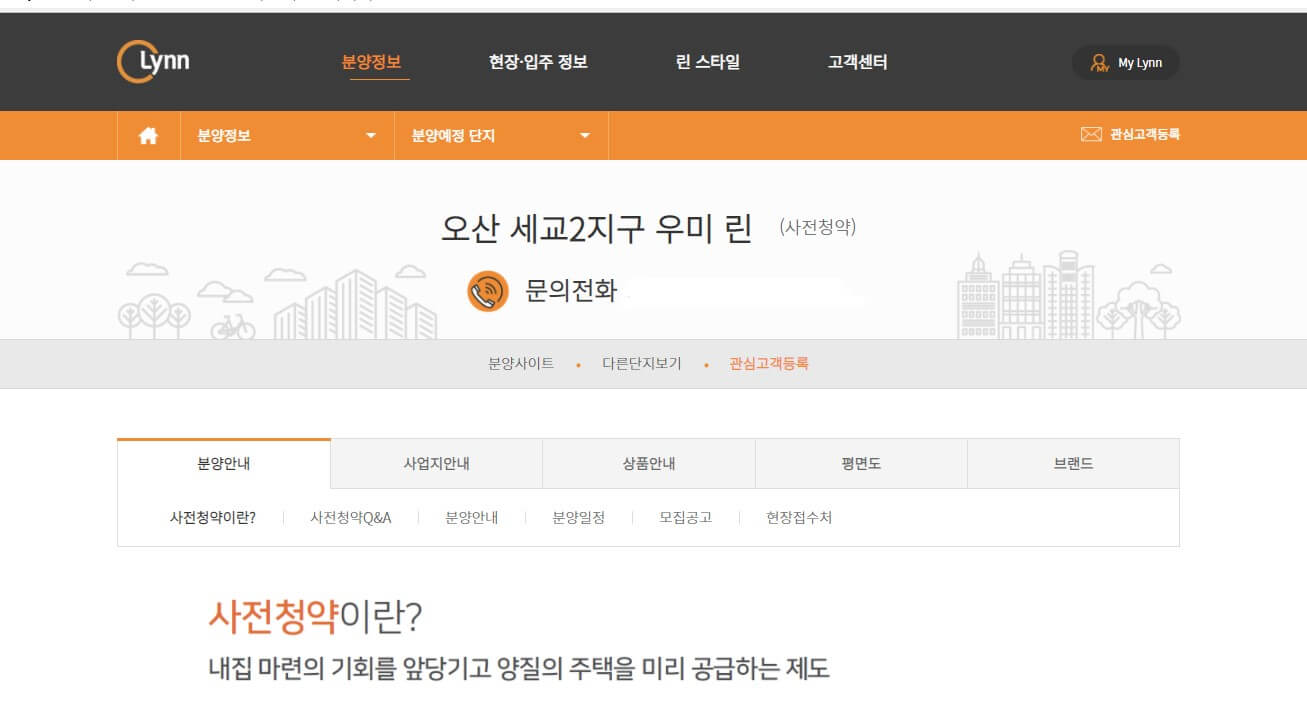Click the orange telephone icon beside 문의전화
The image size is (1307, 718).
coord(487,291)
